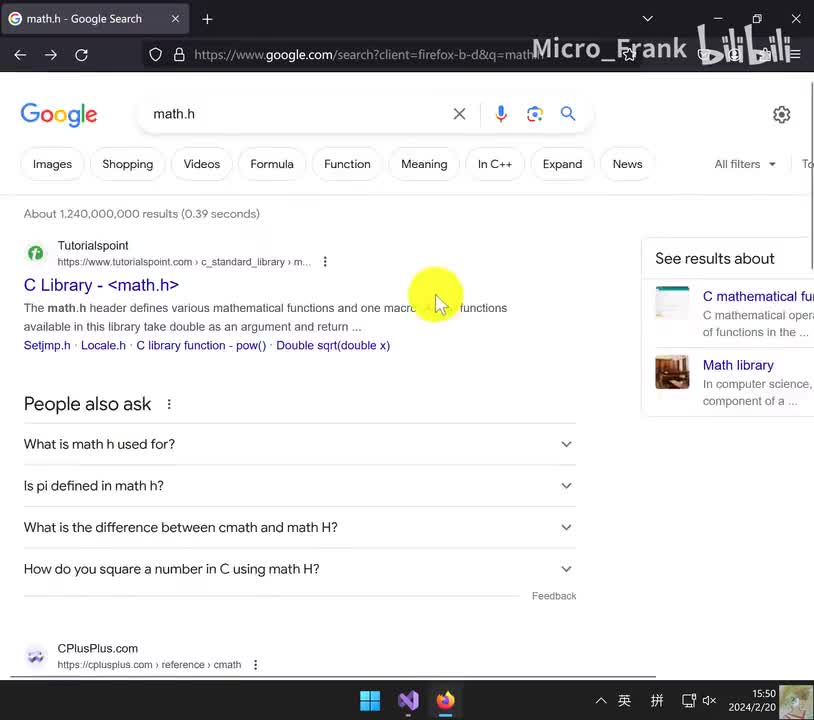Apply the In C++ search chip

click(x=495, y=164)
